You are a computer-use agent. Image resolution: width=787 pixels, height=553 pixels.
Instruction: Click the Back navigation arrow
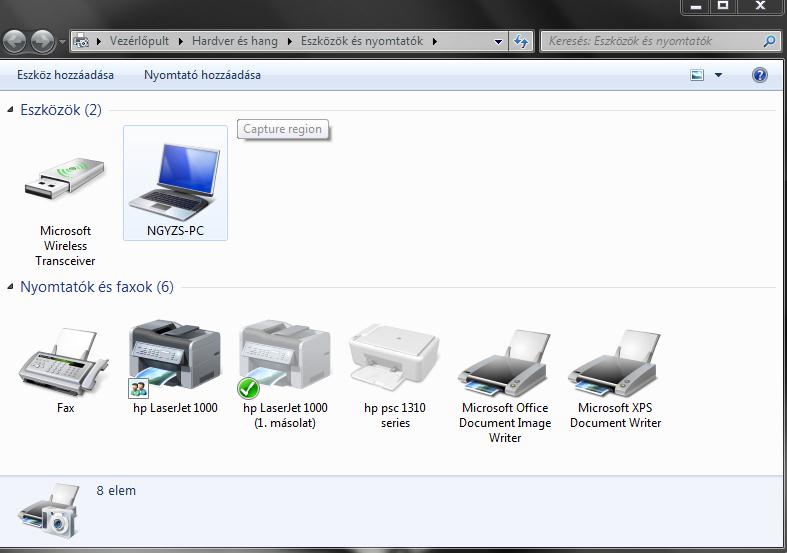tap(15, 42)
